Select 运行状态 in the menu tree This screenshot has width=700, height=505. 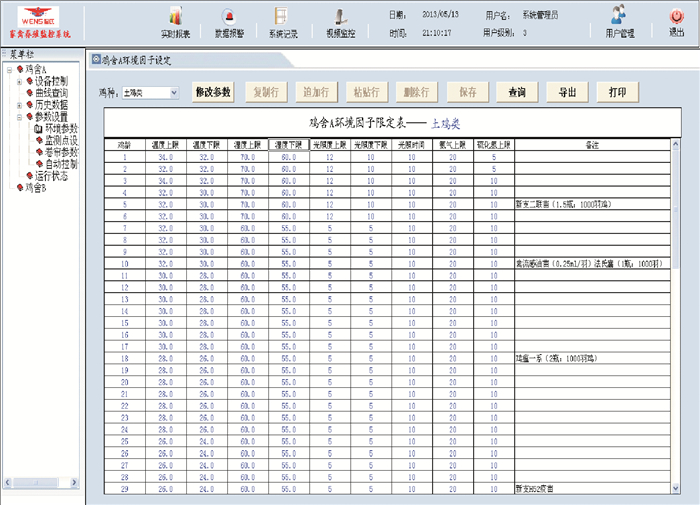(50, 176)
